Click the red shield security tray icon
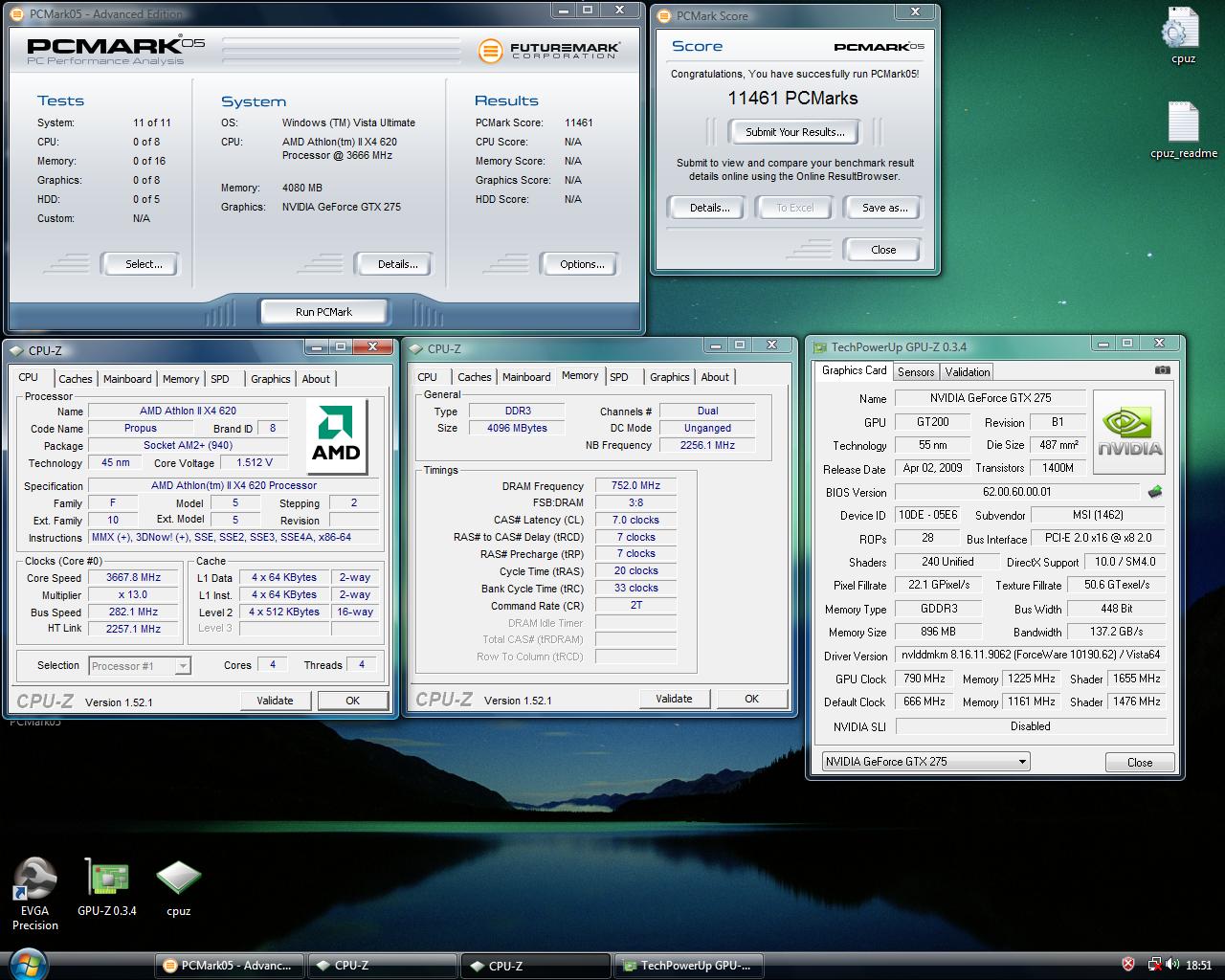1225x980 pixels. [x=1128, y=965]
